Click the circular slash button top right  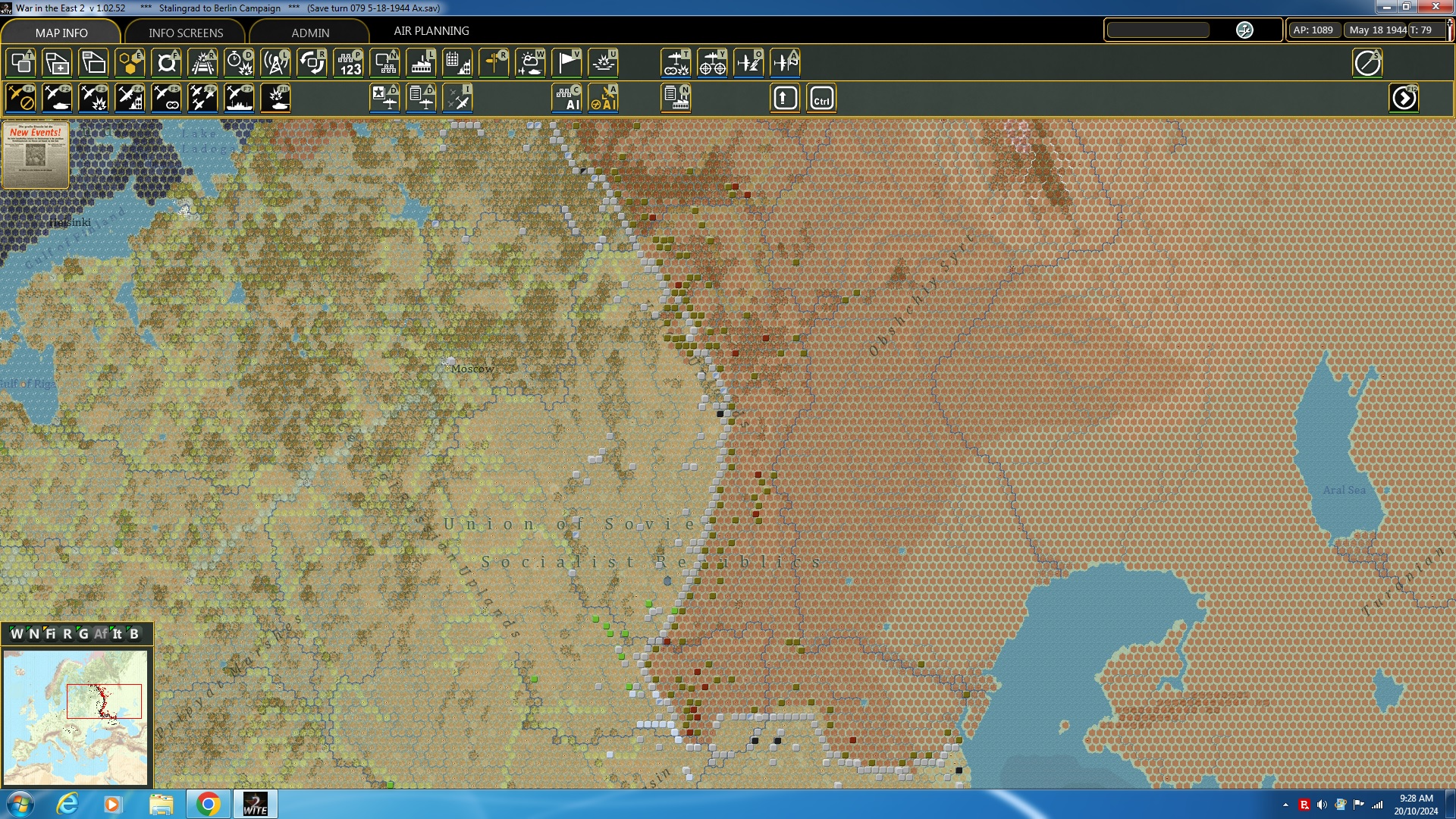pyautogui.click(x=1367, y=63)
